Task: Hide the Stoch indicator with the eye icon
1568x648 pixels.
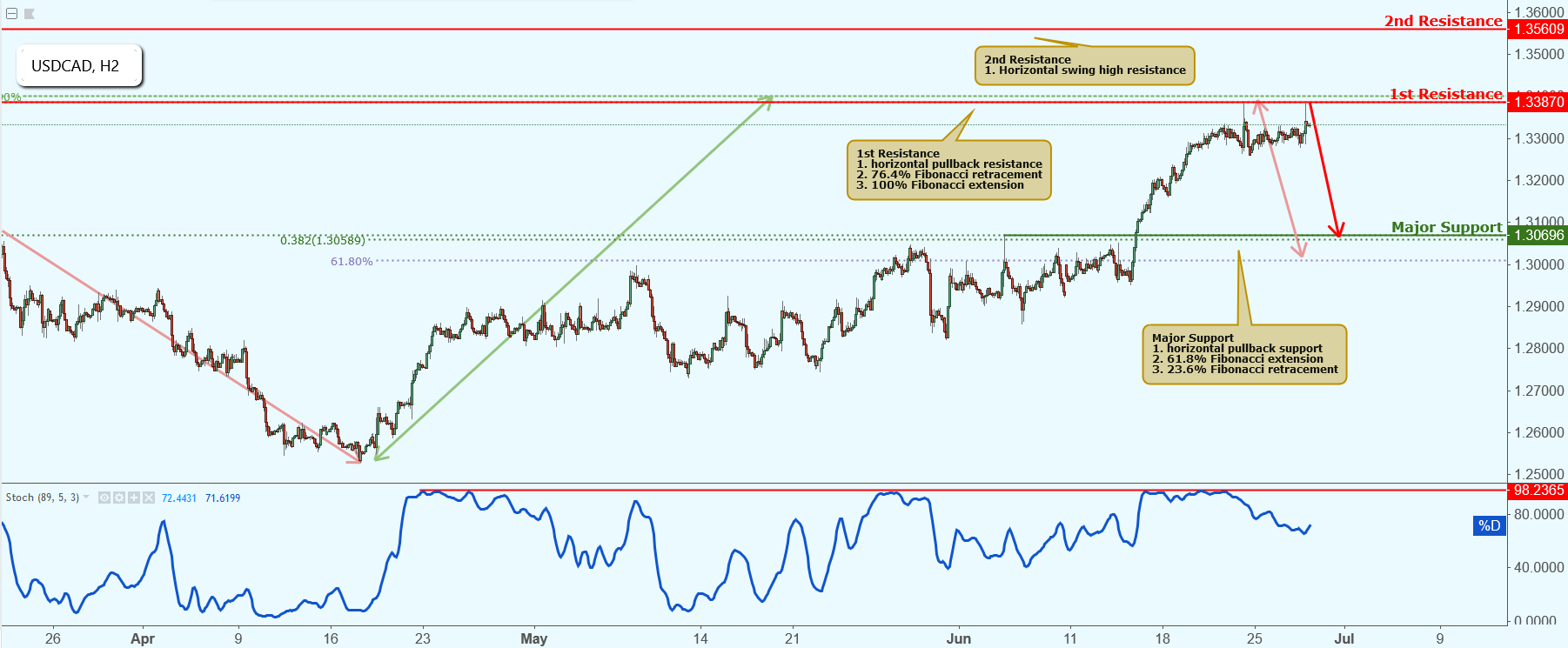Action: [104, 498]
